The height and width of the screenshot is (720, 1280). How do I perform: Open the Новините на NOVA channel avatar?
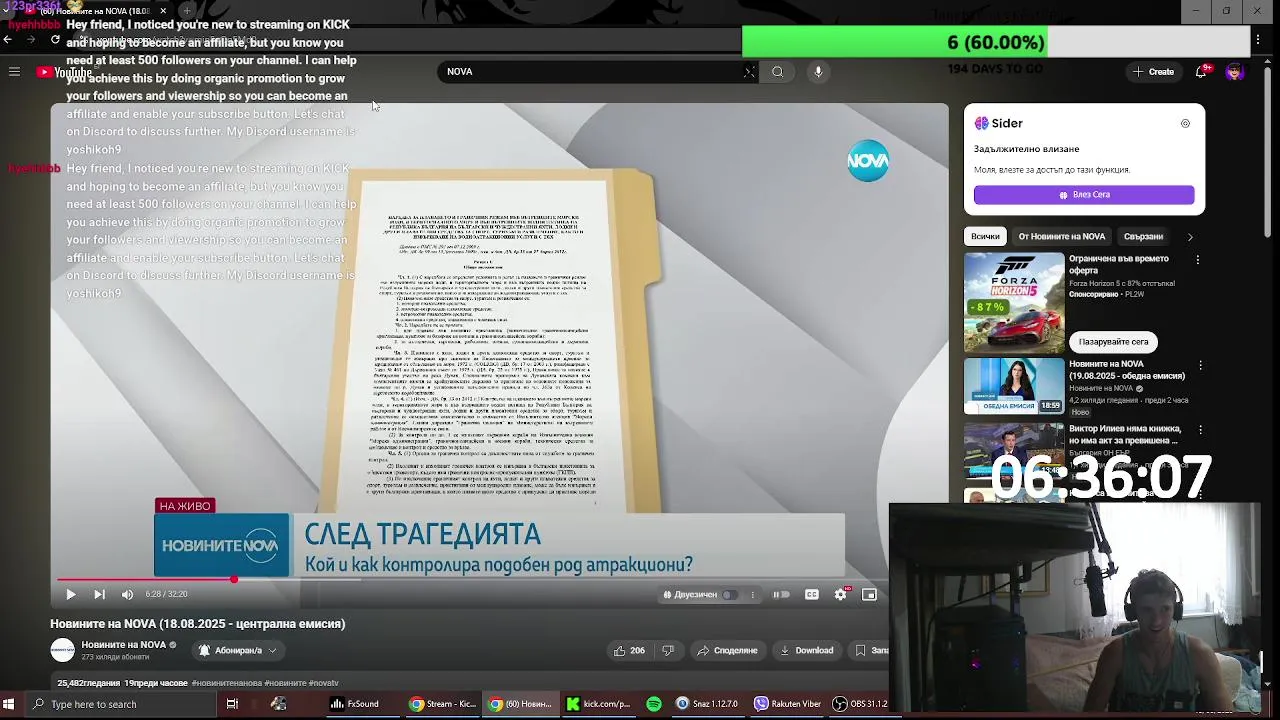(62, 650)
